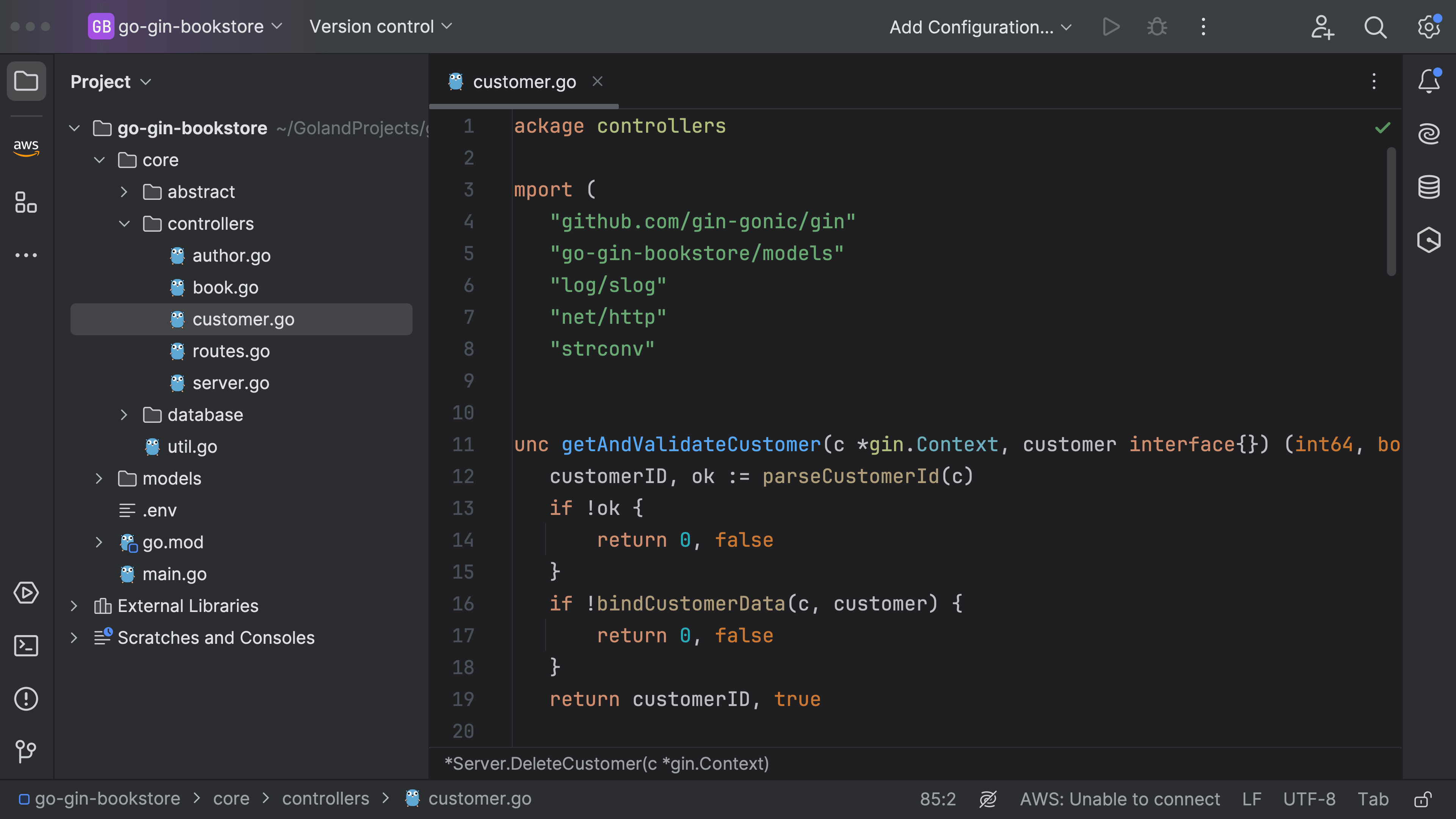Click the AWS: Unable to connect status text

coord(1120,799)
